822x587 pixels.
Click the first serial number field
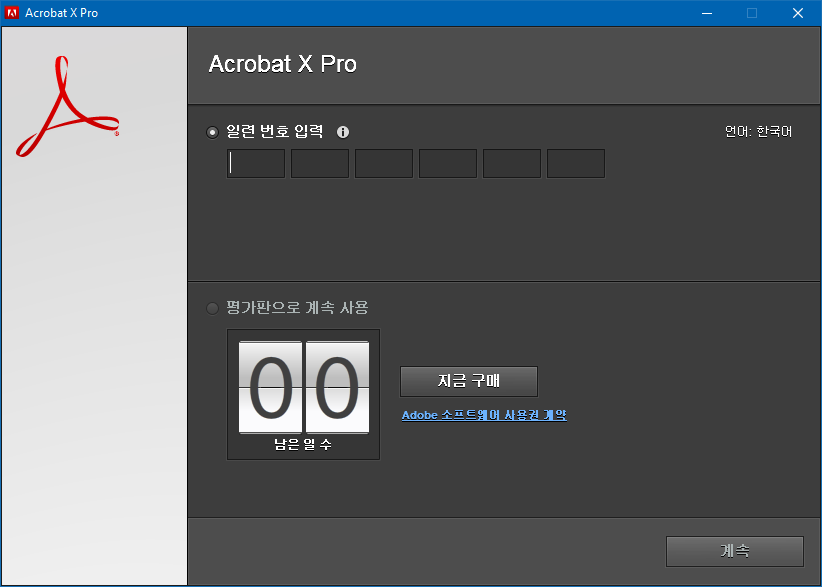(256, 164)
